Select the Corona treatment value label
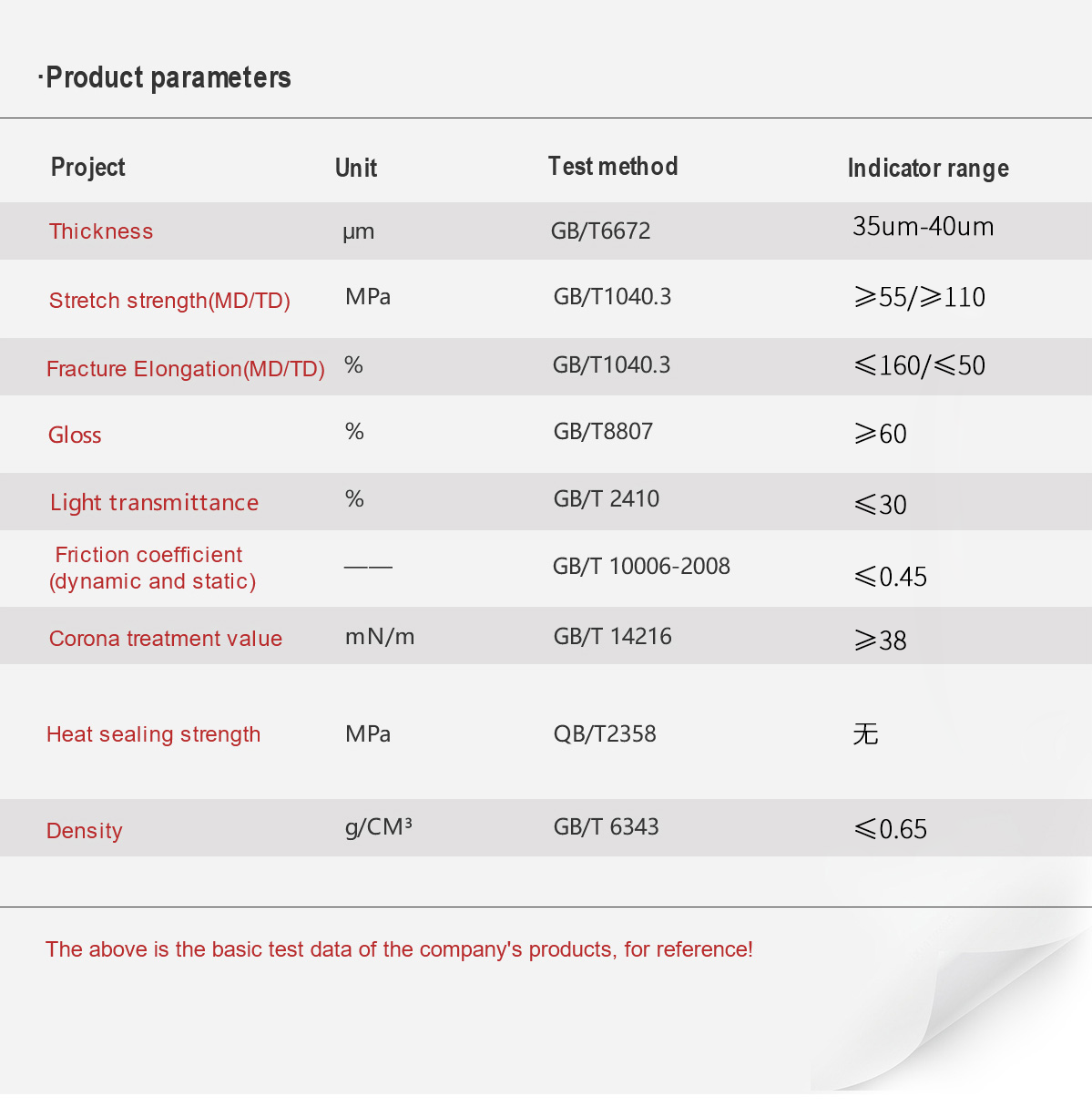This screenshot has width=1092, height=1107. (166, 639)
